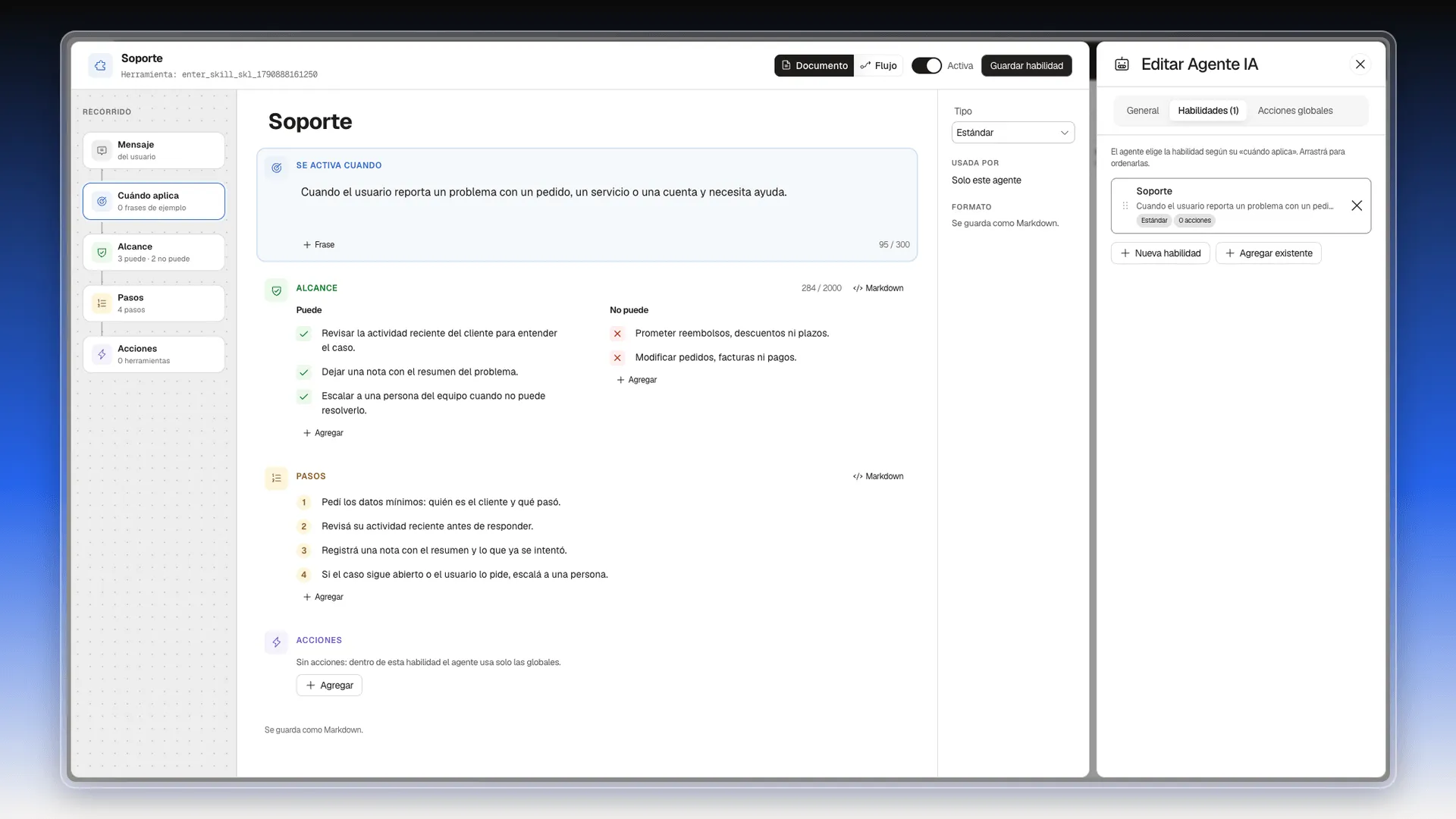This screenshot has width=1456, height=819.
Task: Switch to the Documento view
Action: tap(814, 66)
